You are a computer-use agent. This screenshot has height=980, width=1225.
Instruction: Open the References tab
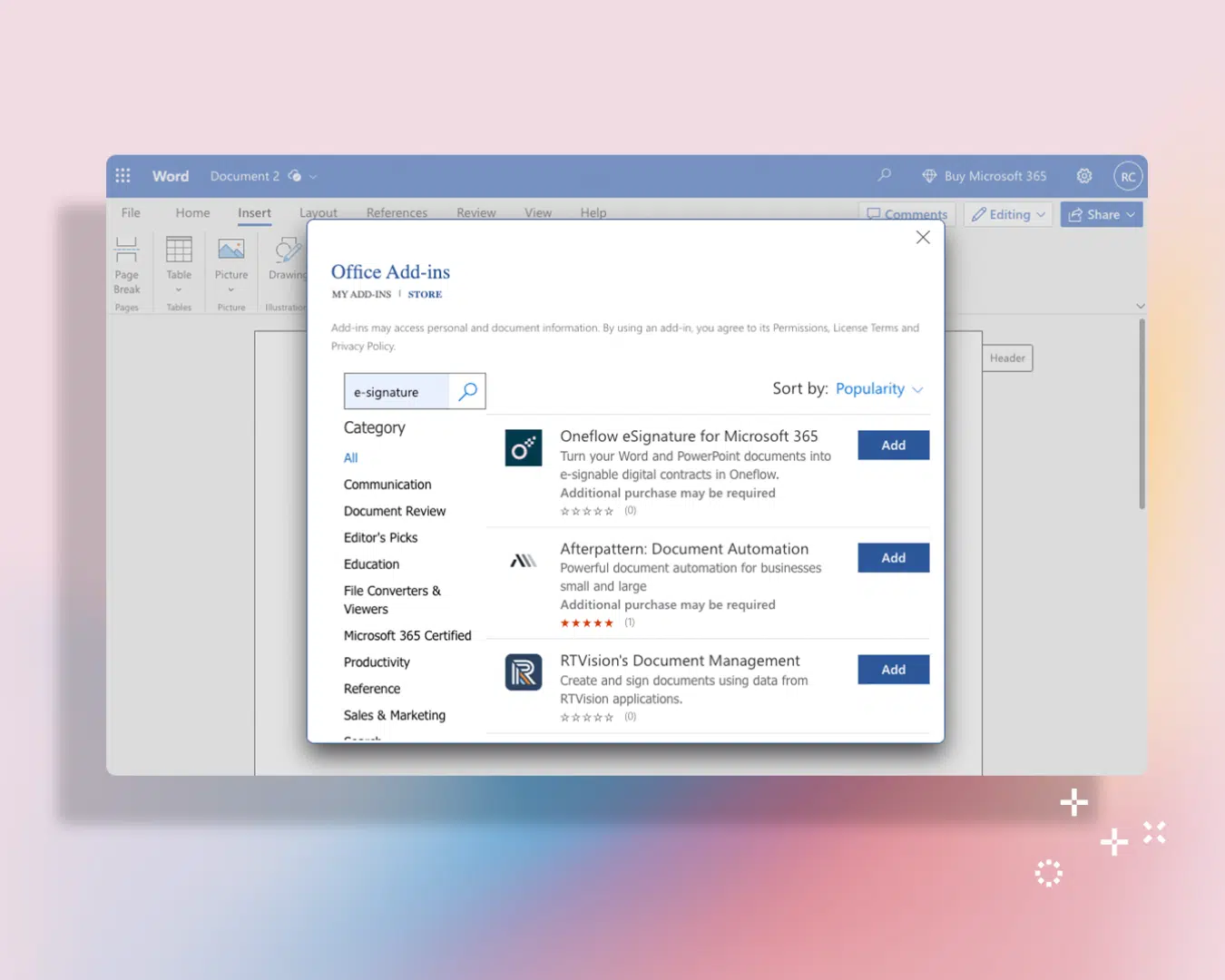pyautogui.click(x=397, y=212)
